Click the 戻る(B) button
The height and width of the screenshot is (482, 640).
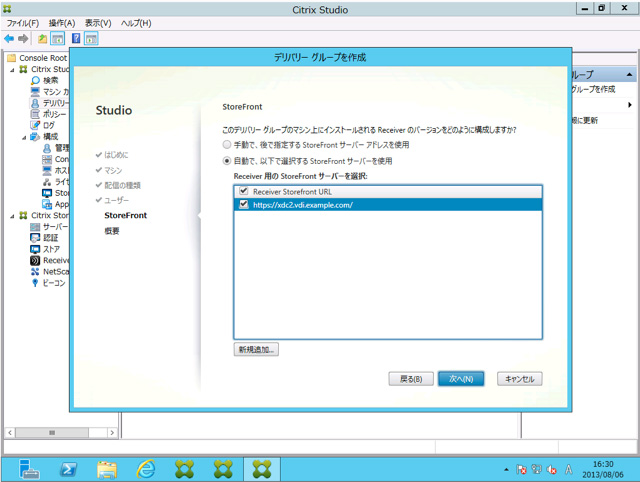pos(411,379)
